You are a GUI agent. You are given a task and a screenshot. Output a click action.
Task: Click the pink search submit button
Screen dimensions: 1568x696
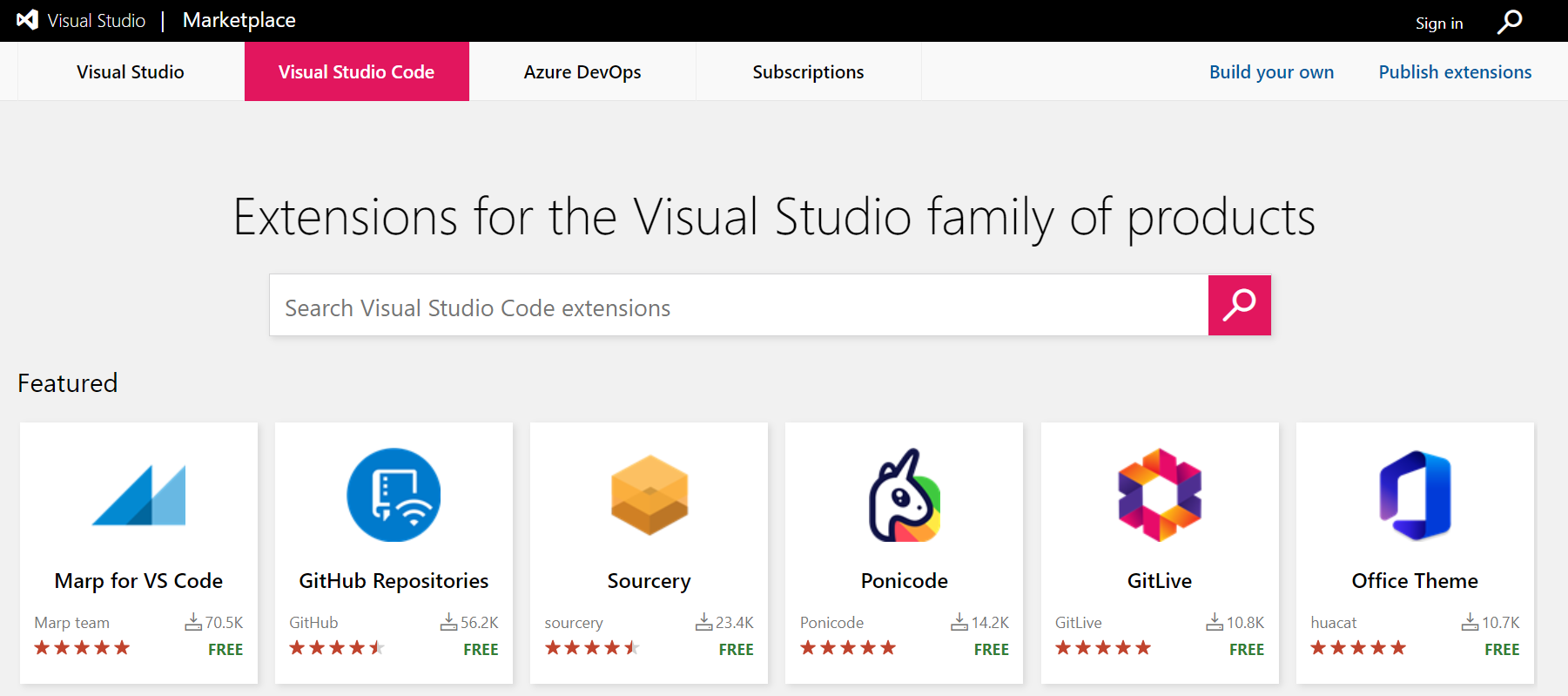point(1239,306)
